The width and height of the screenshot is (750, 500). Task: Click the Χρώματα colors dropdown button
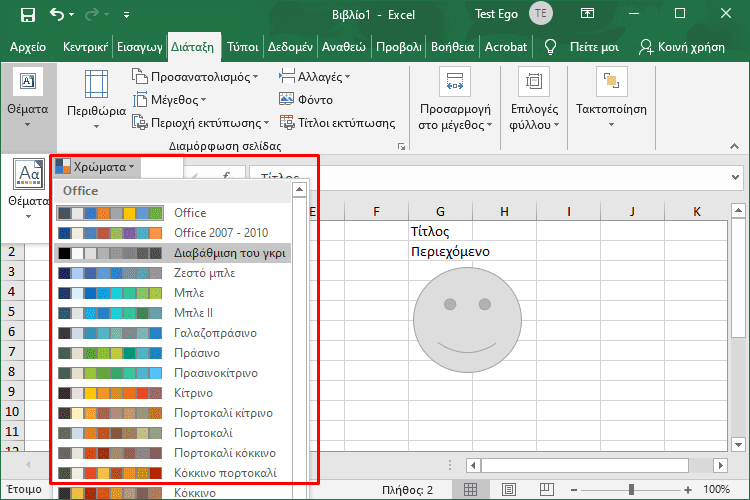[96, 167]
